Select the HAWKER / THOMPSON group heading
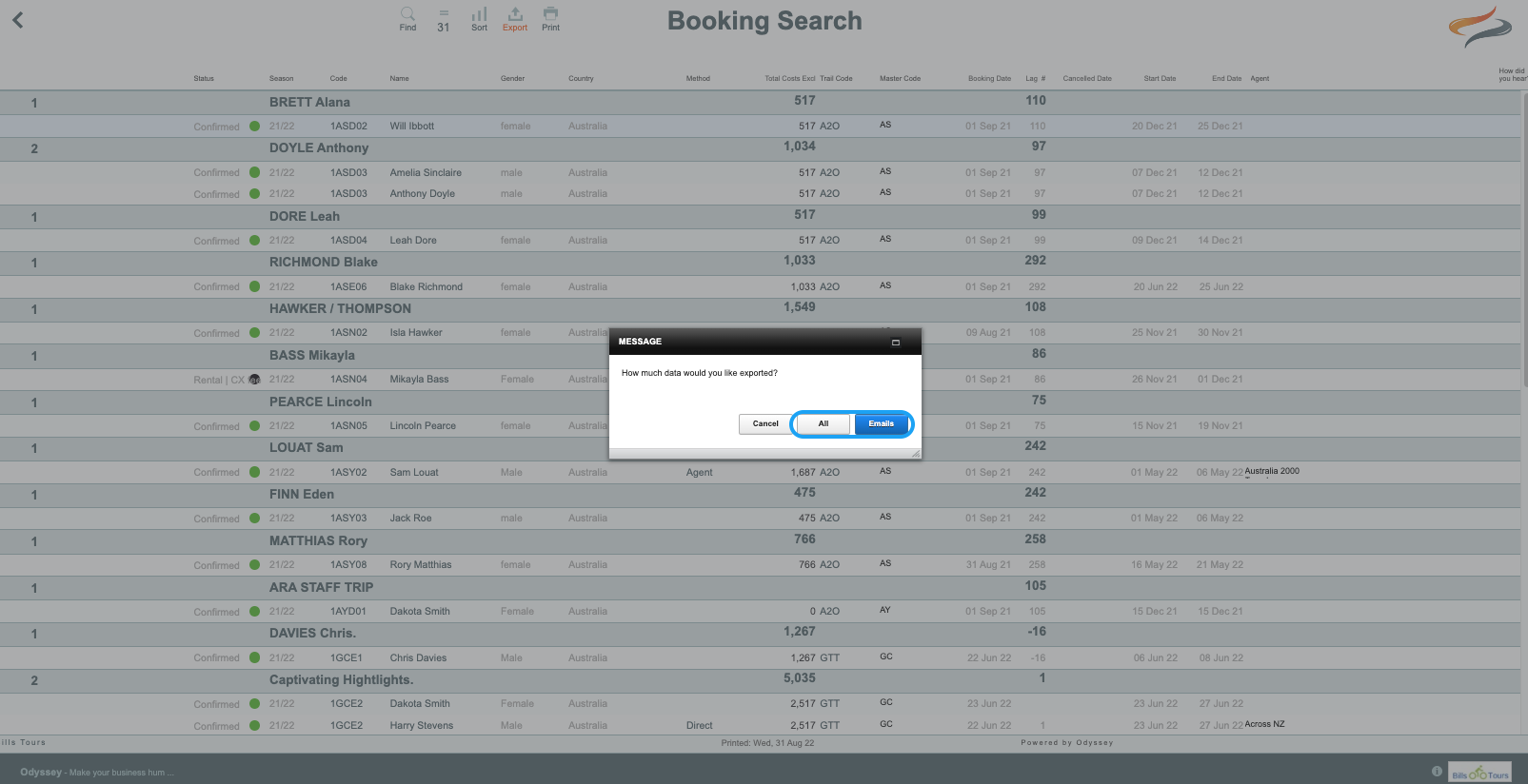 tap(340, 308)
